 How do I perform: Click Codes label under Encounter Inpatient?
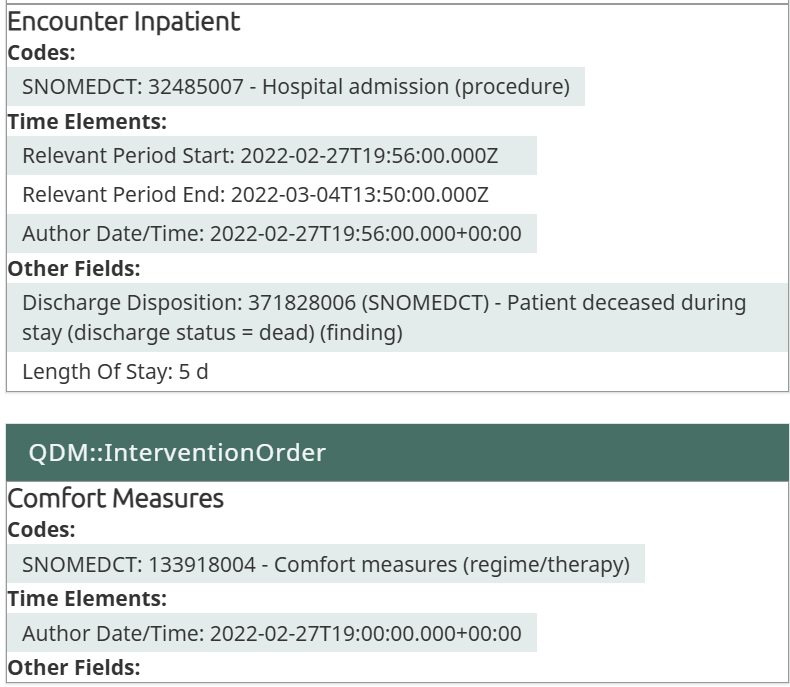pos(42,53)
